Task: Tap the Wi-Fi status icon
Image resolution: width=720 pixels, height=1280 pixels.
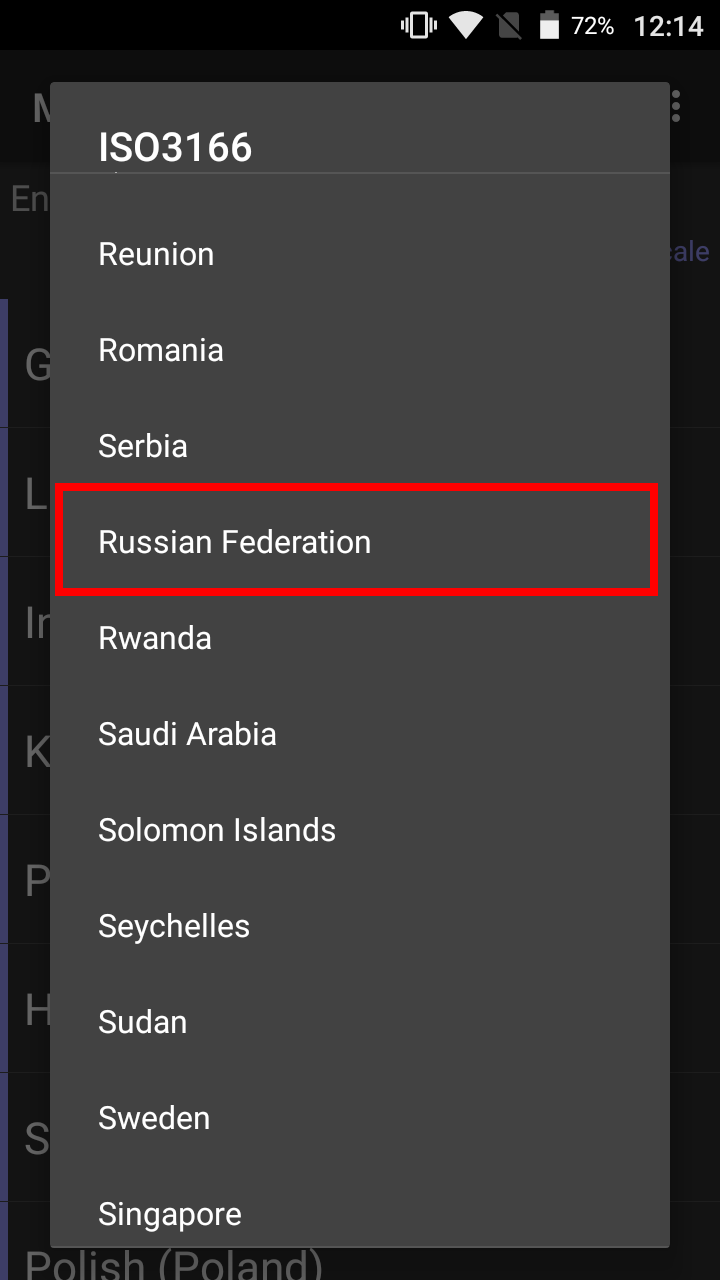Action: click(466, 25)
